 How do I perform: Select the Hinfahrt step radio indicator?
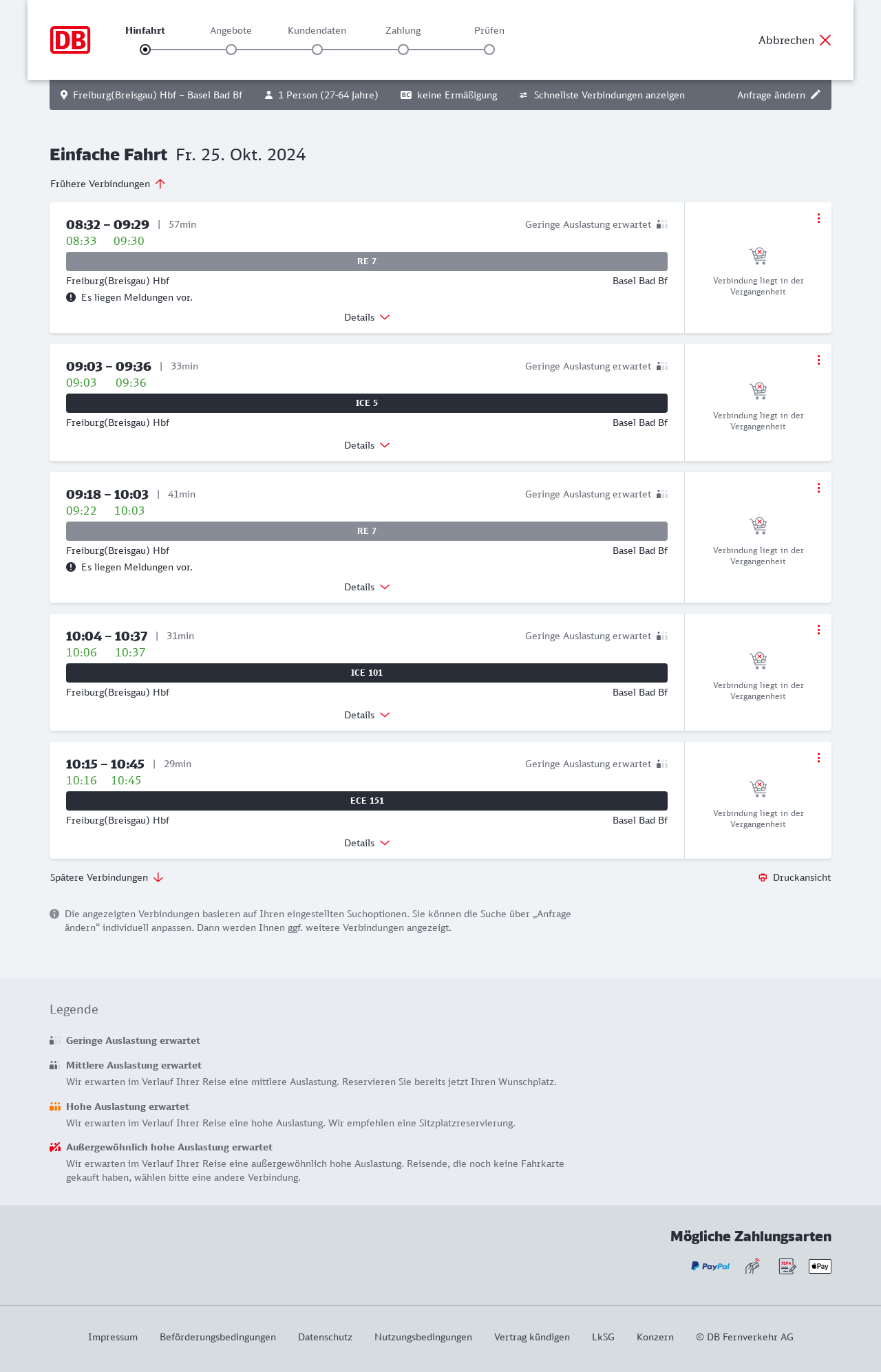click(145, 50)
